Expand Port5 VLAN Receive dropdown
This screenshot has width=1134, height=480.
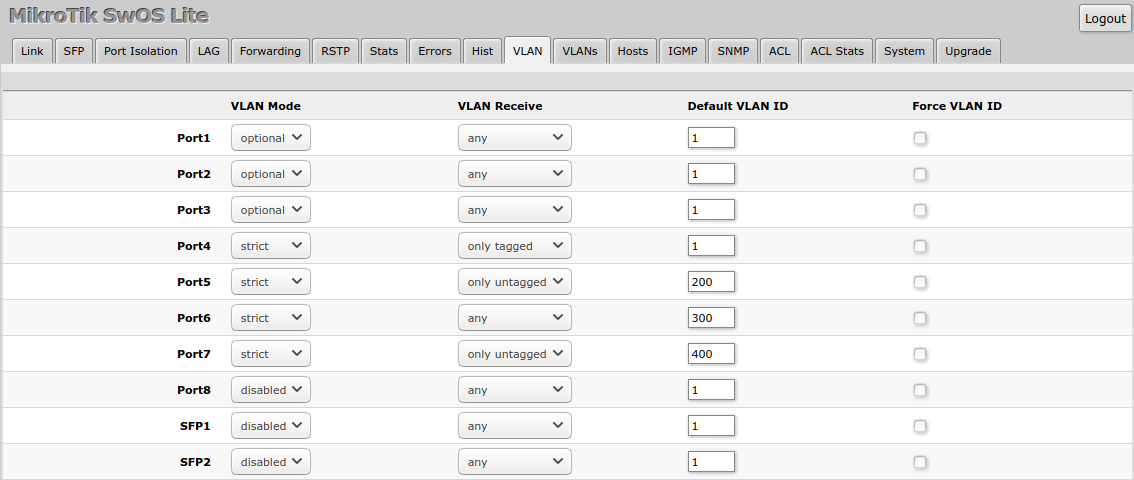click(514, 282)
